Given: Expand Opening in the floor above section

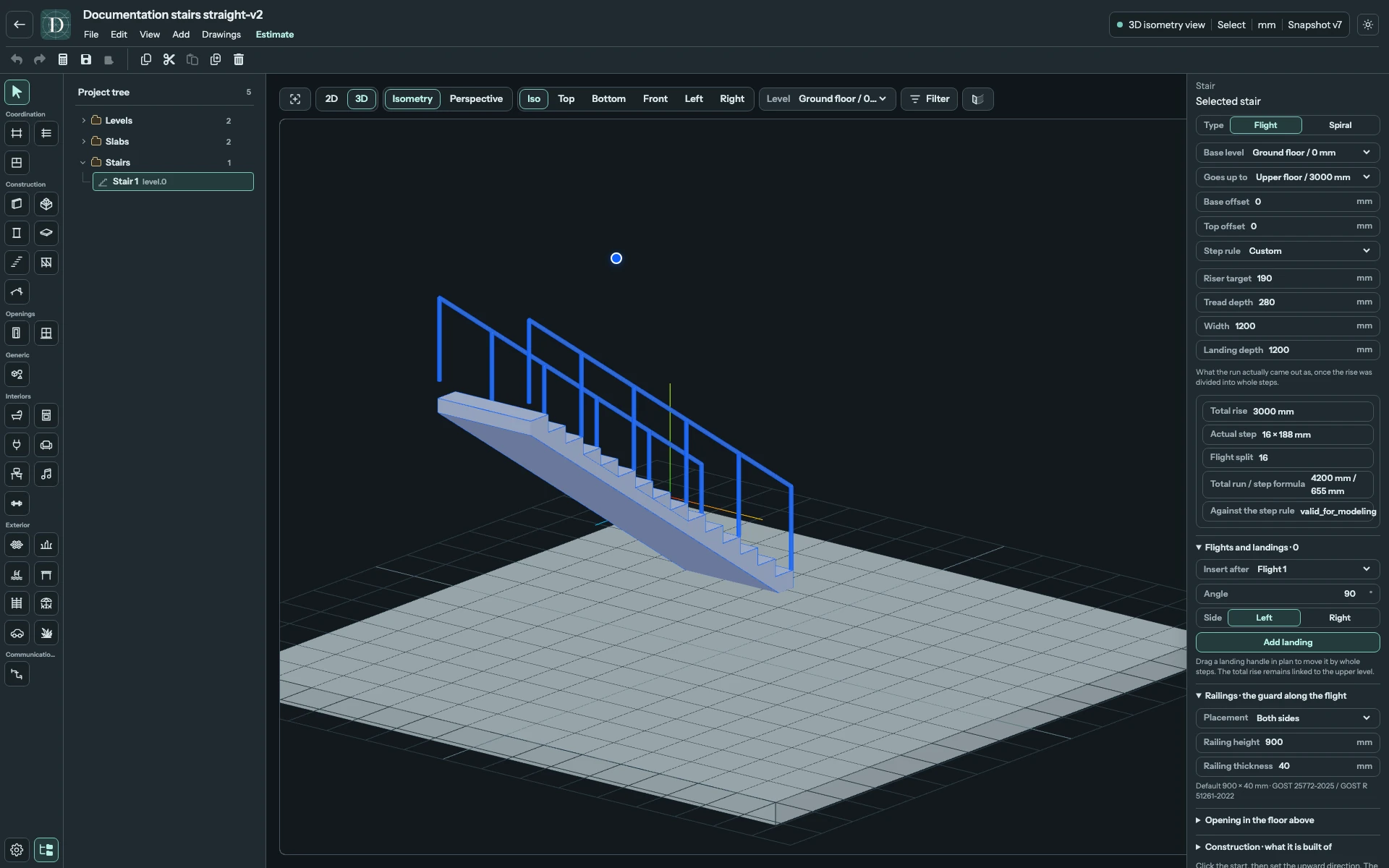Looking at the screenshot, I should point(1259,820).
